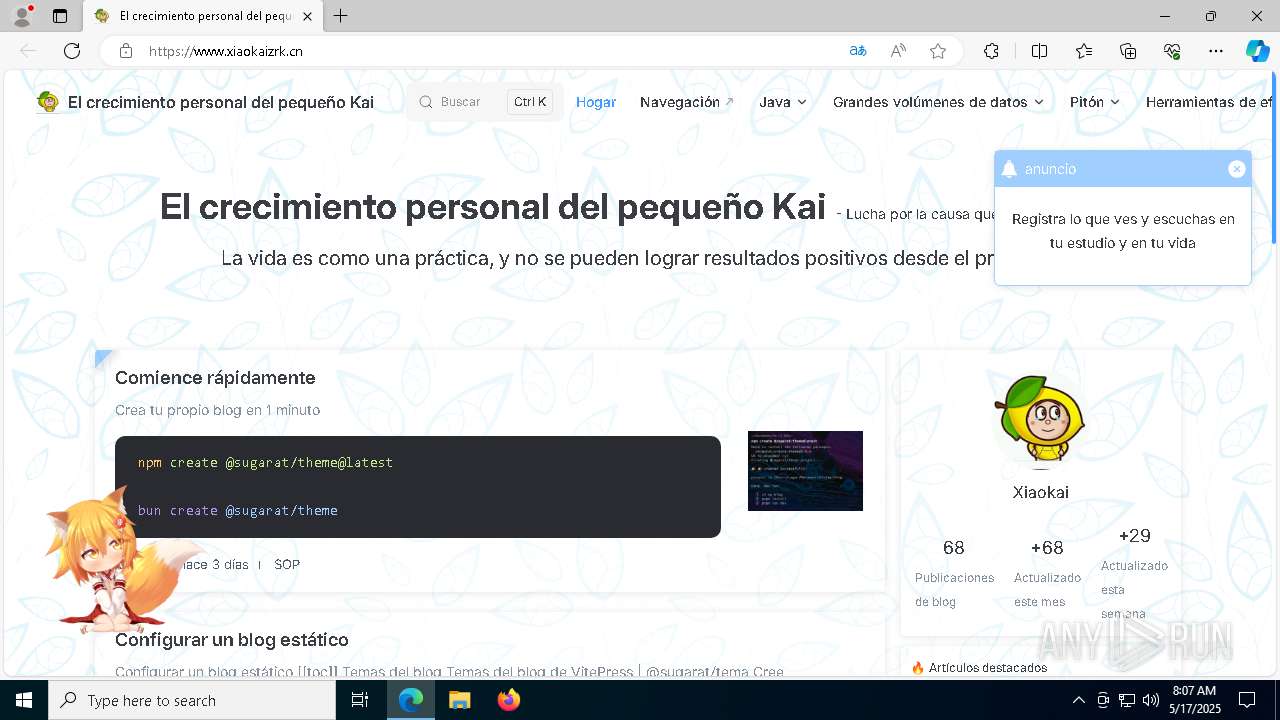Open the tab actions menu icon
1280x720 pixels.
point(60,16)
